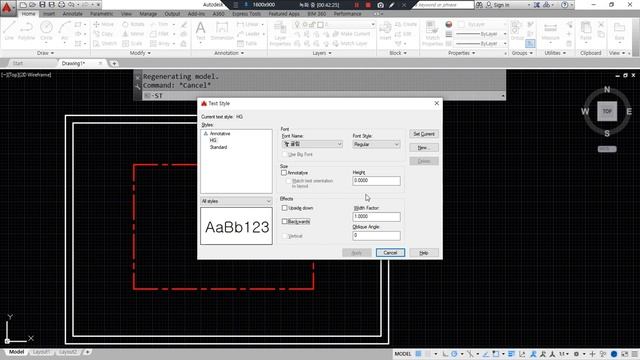This screenshot has width=640, height=360.
Task: Select the Line tool in Draw panel
Action: pos(9,31)
